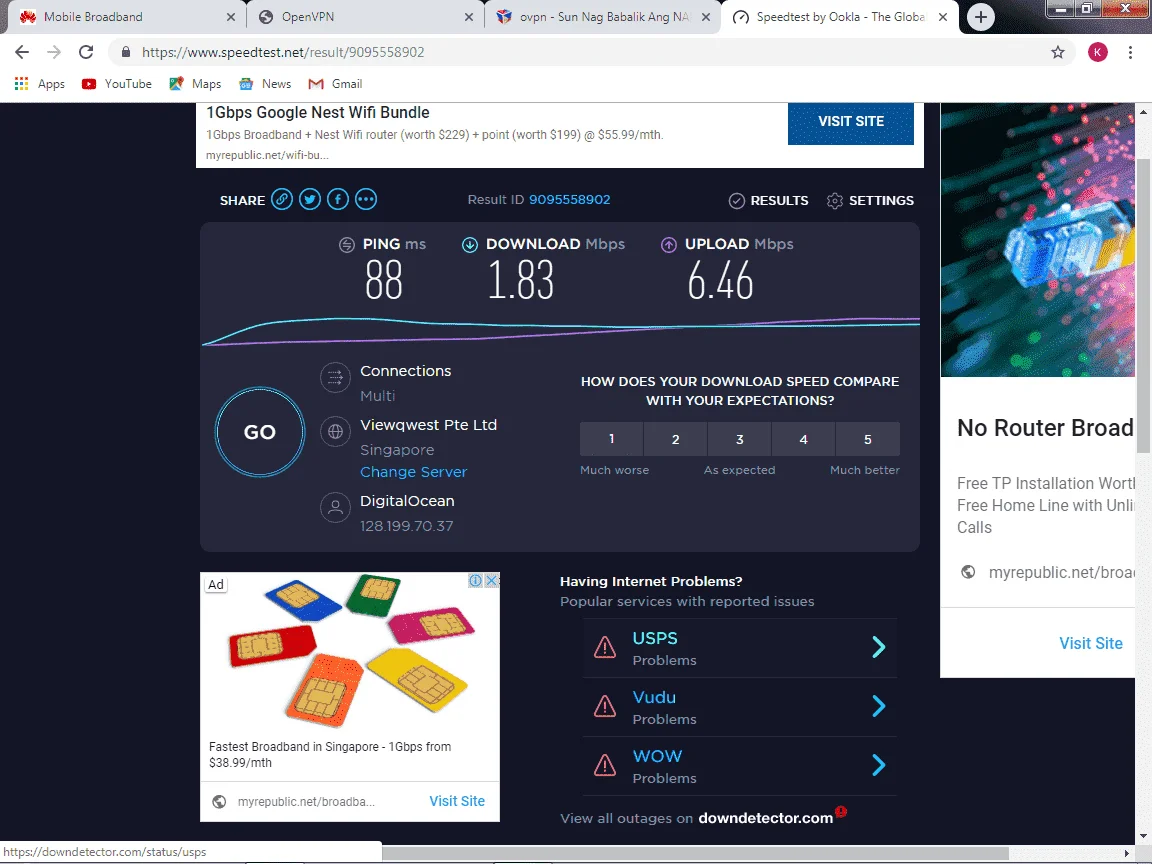View site information padlock

click(x=126, y=52)
